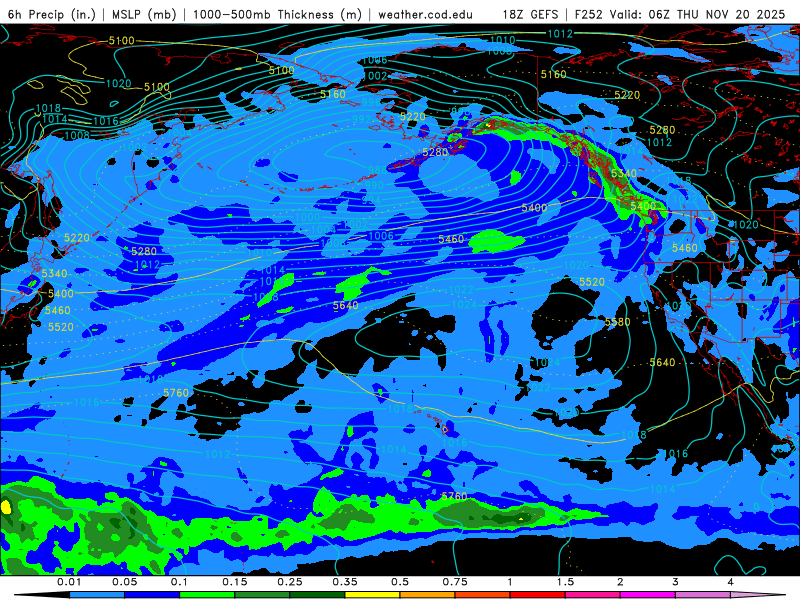Click the "18Z GEFS" model run label
Screen dimensions: 800x600
coord(531,14)
